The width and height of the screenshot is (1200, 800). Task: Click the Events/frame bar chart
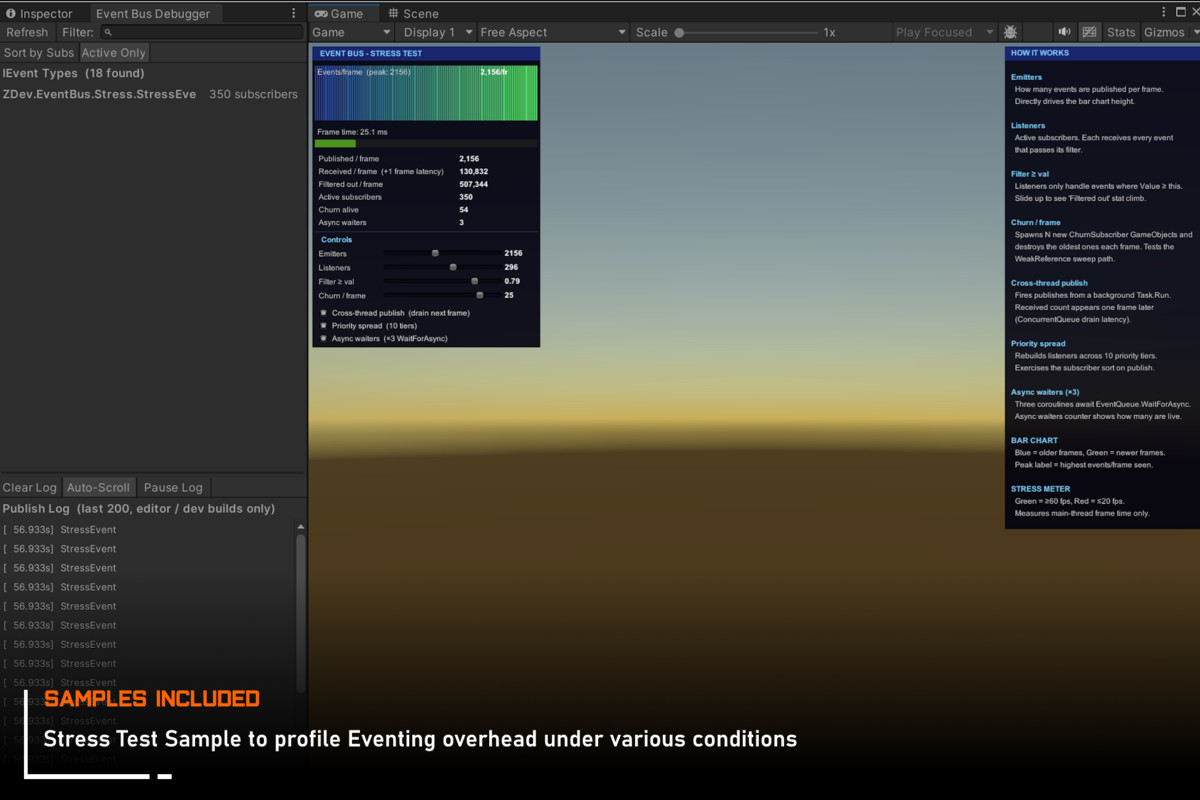pyautogui.click(x=426, y=93)
